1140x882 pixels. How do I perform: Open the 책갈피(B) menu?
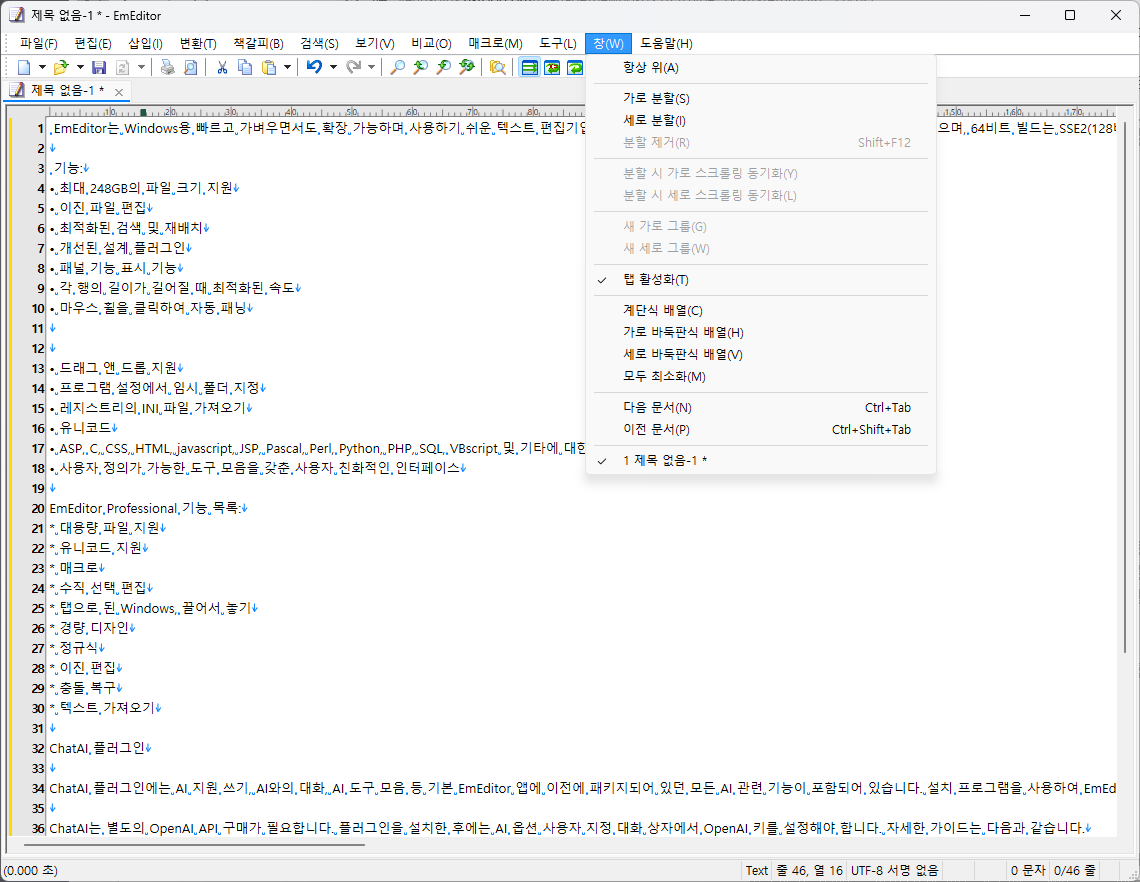click(258, 44)
